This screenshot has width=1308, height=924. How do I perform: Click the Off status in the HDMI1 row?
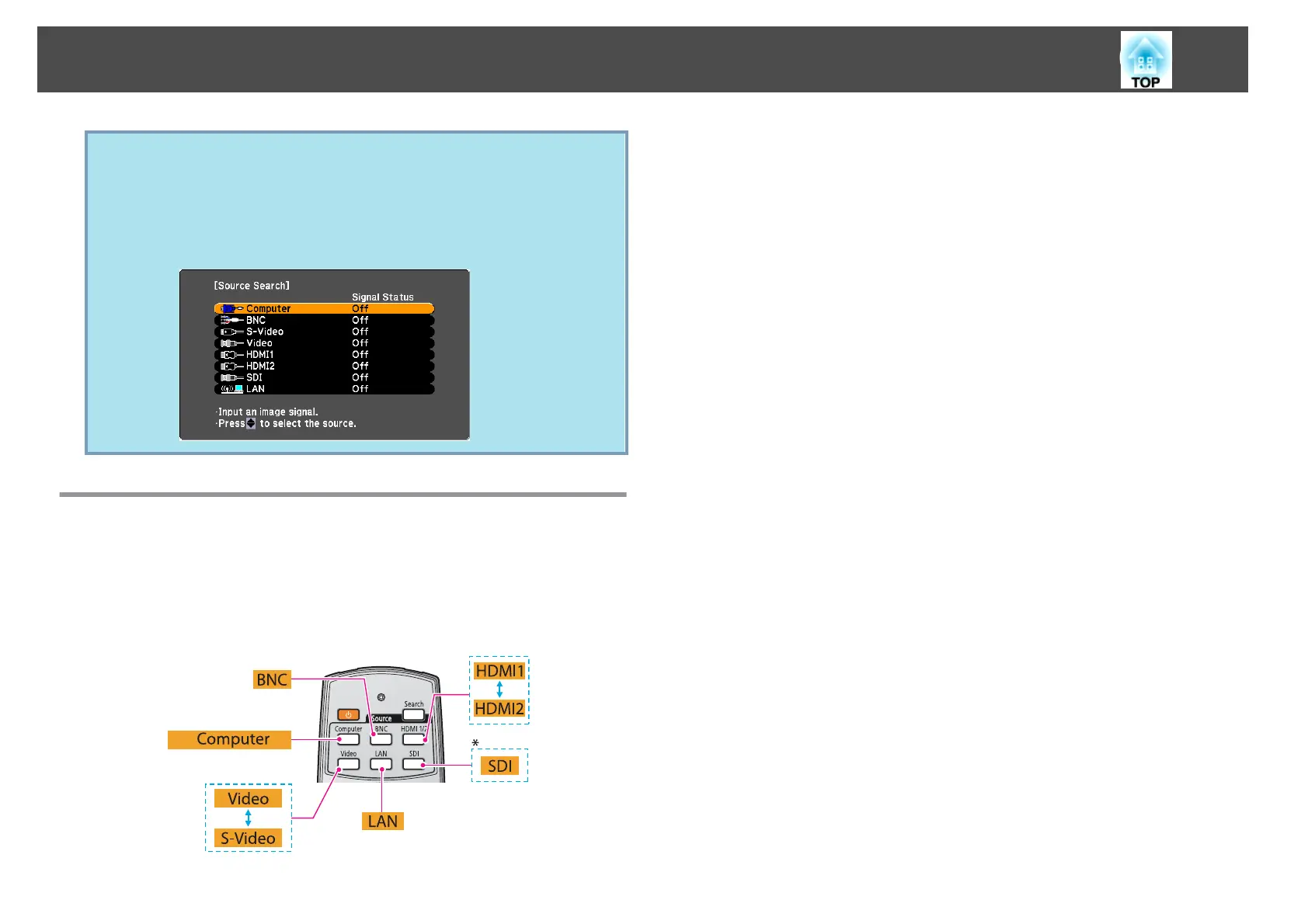pos(360,354)
